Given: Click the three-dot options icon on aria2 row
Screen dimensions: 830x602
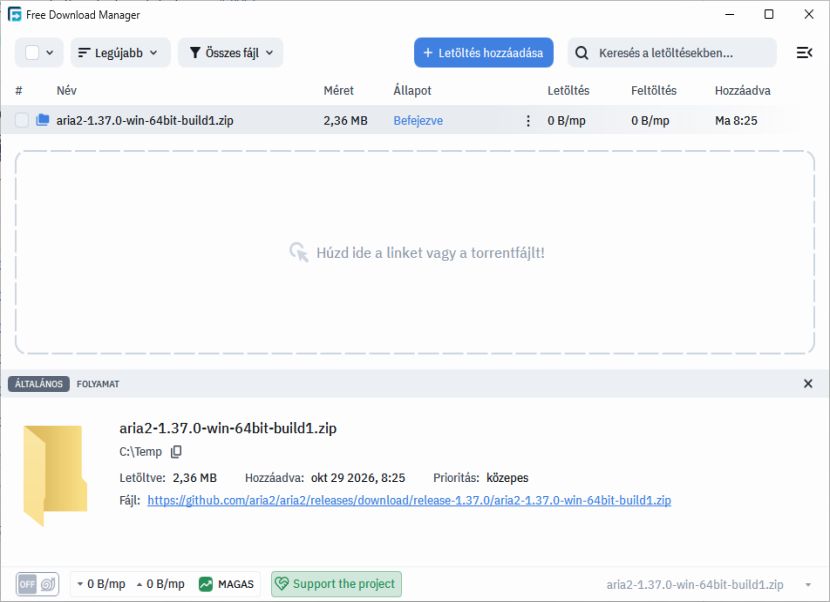Looking at the screenshot, I should 528,121.
